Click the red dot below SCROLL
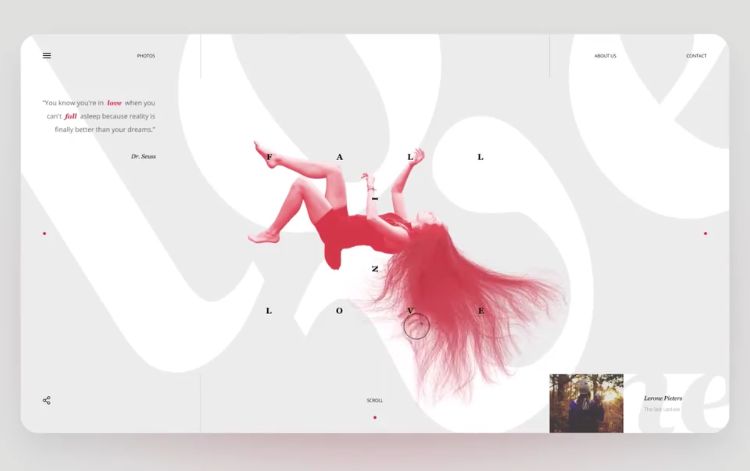 coord(375,417)
